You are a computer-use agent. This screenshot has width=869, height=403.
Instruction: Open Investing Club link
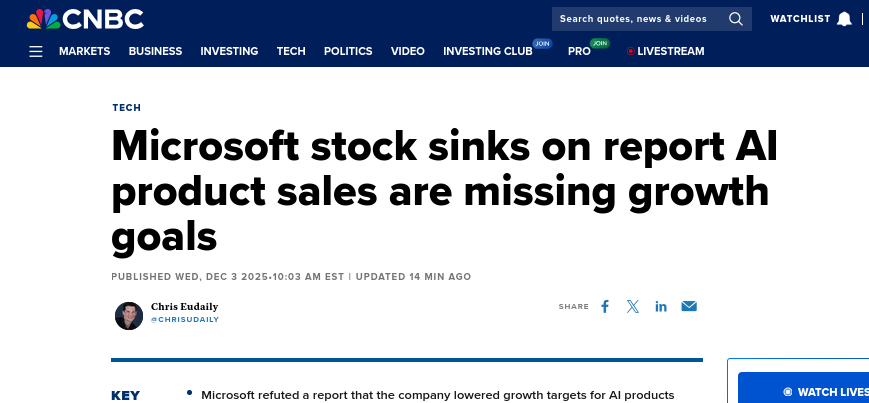(488, 51)
